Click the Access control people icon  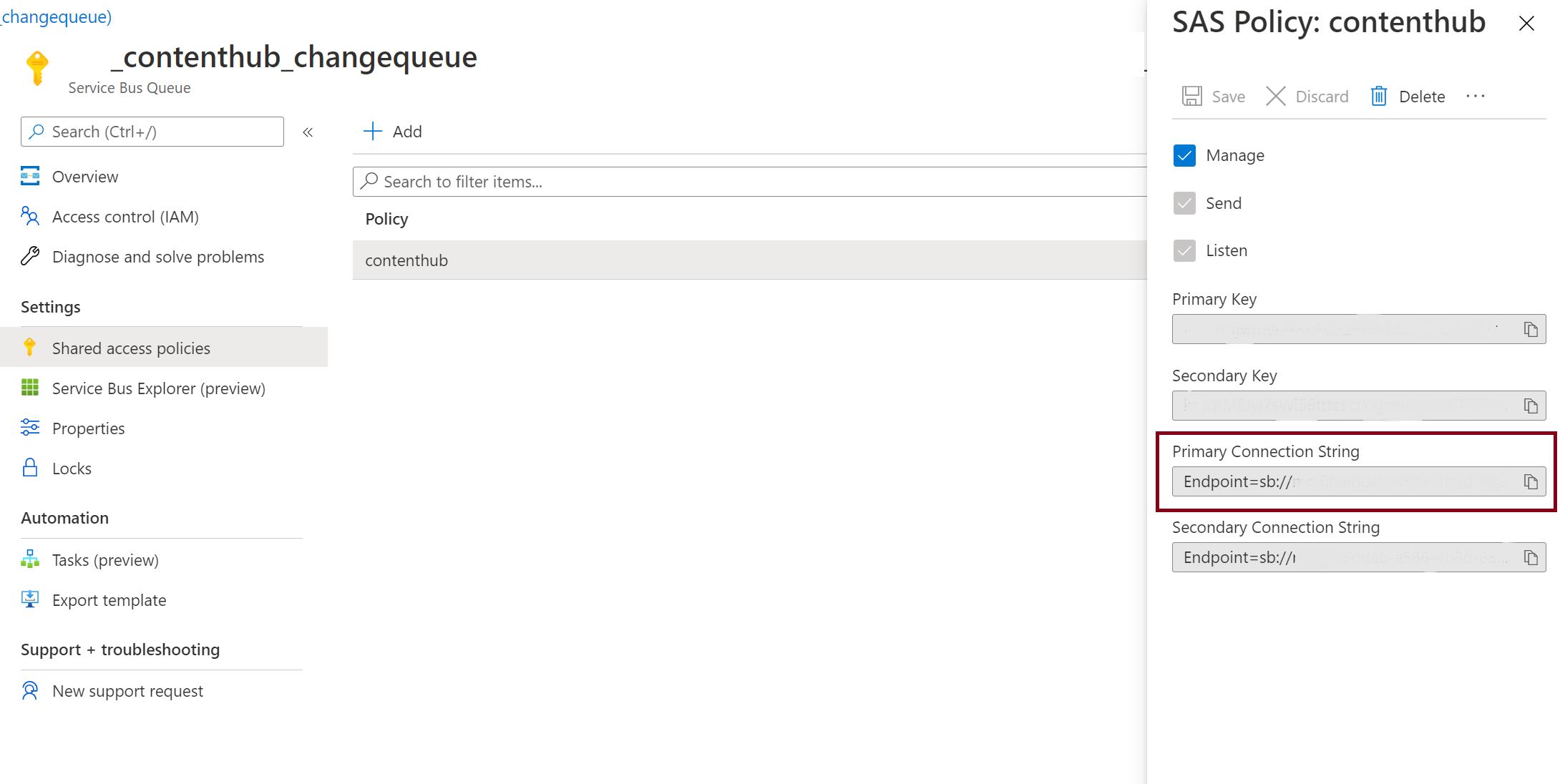30,216
